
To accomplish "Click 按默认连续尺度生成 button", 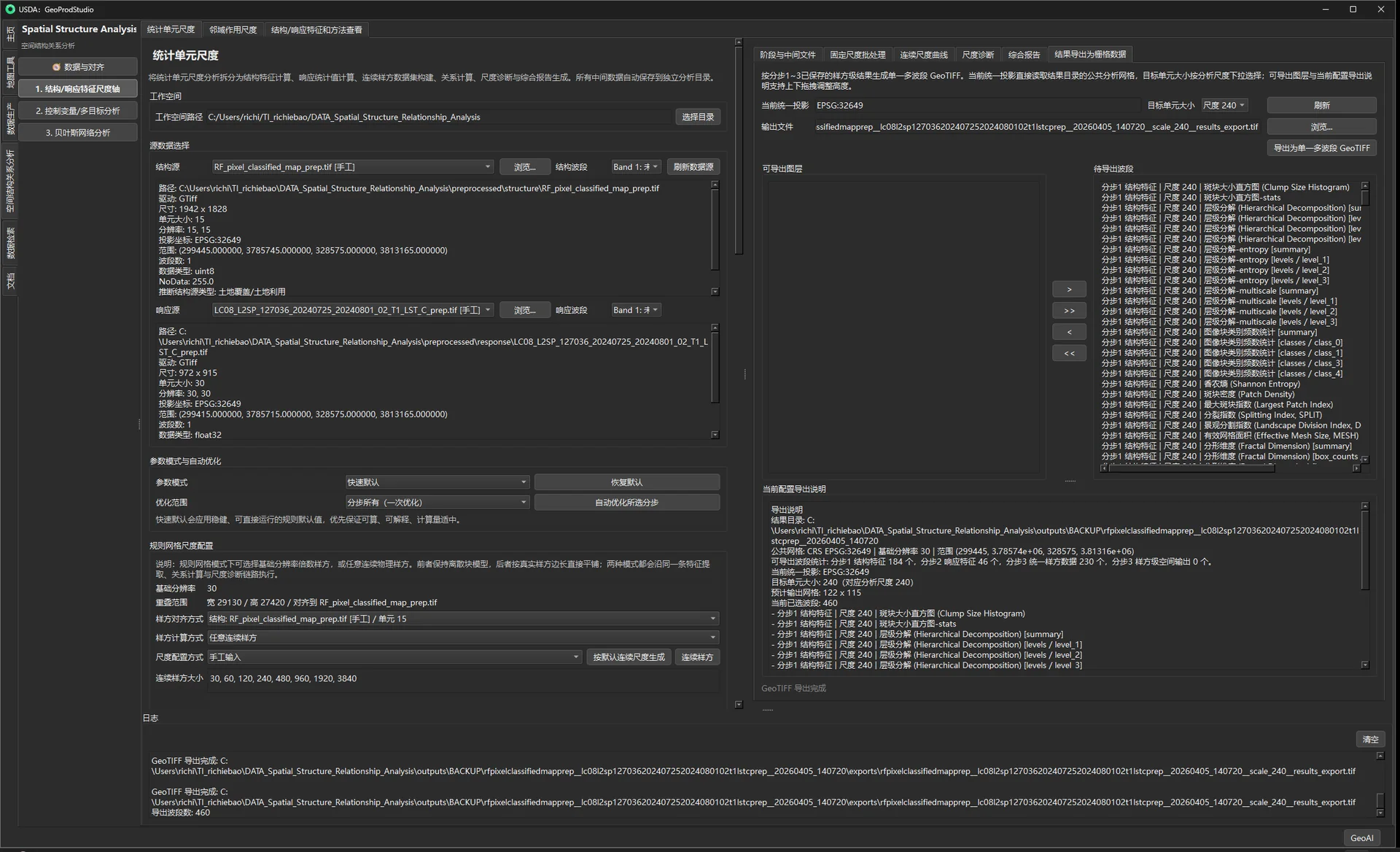I will click(629, 657).
